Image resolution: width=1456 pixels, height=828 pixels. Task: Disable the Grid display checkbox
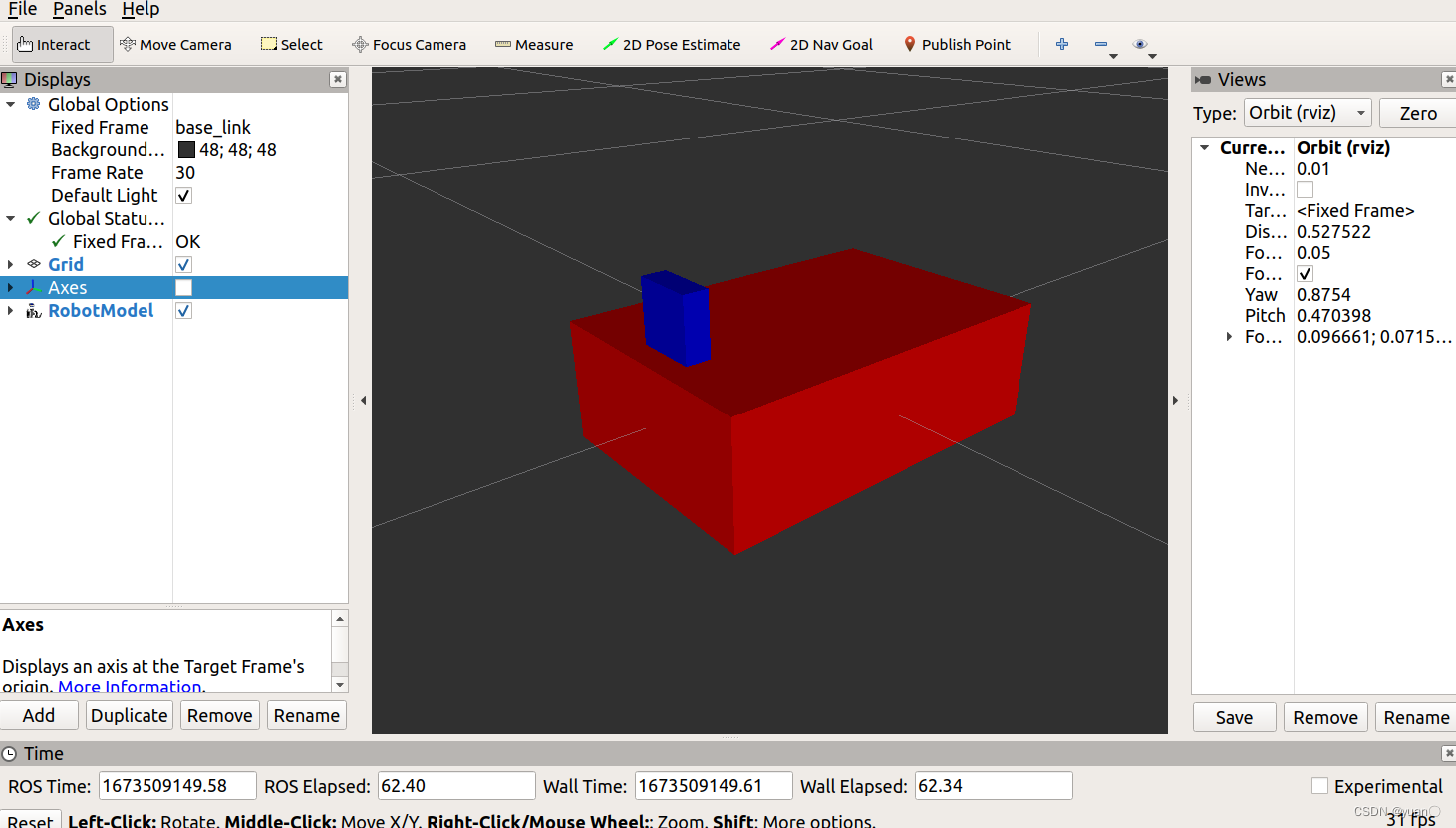[x=183, y=264]
